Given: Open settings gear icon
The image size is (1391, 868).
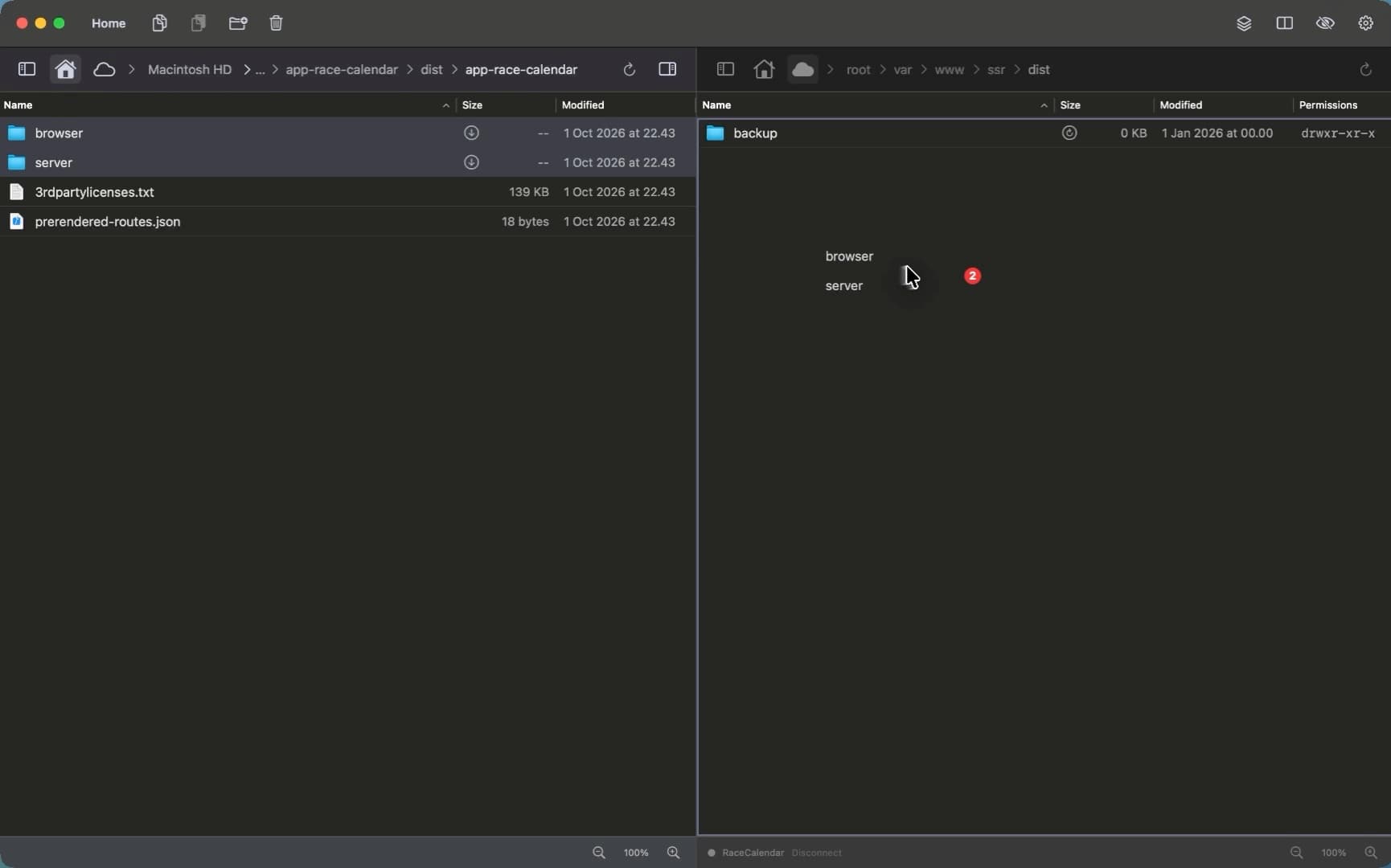Looking at the screenshot, I should pos(1366,23).
